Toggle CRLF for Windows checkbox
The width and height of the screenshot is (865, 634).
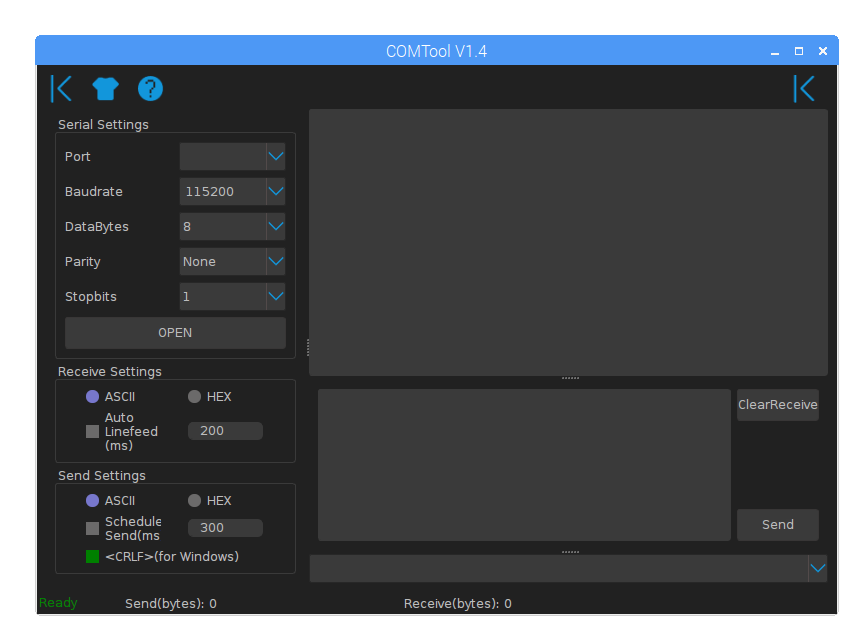tap(93, 556)
